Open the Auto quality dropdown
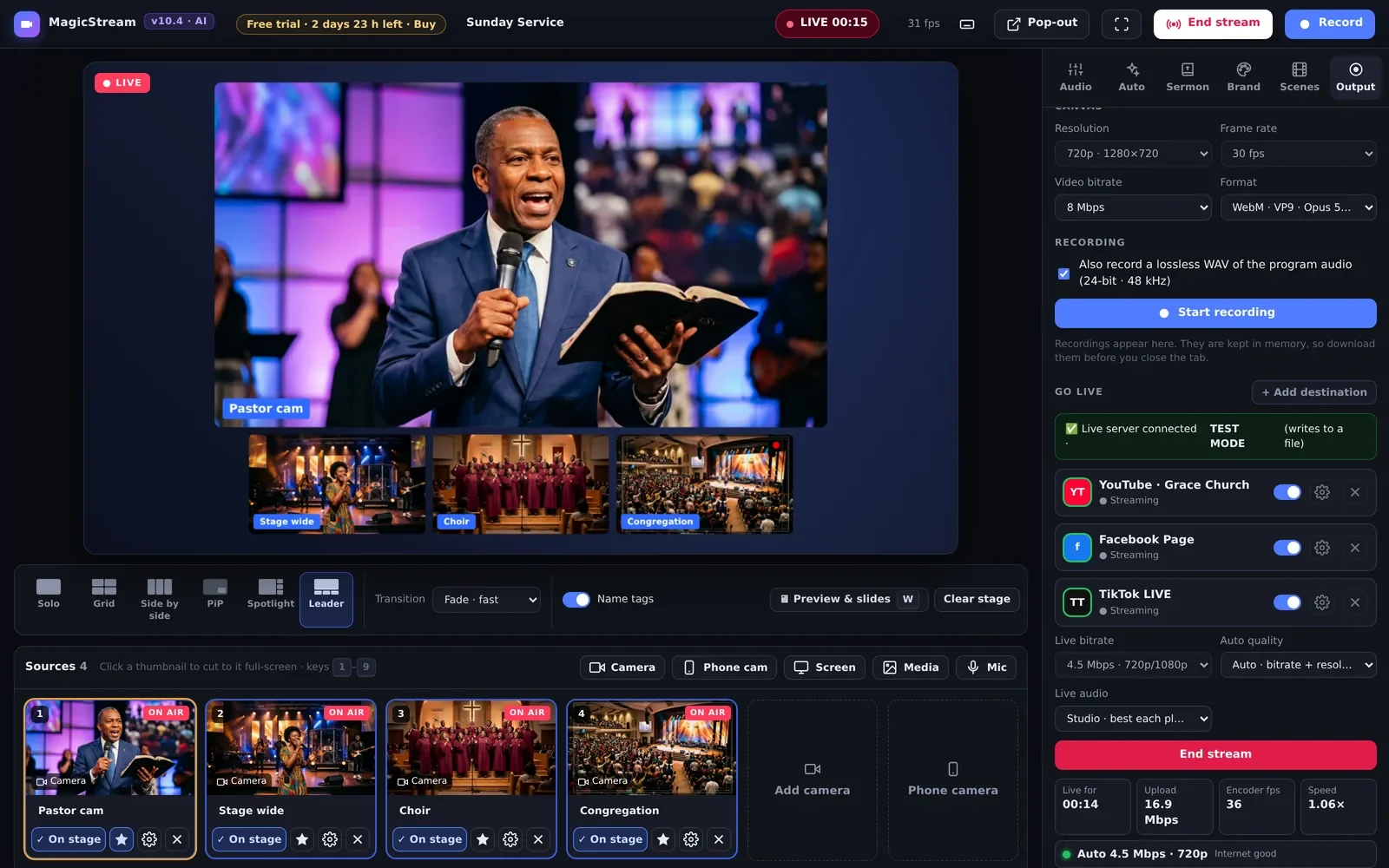This screenshot has height=868, width=1389. point(1298,665)
